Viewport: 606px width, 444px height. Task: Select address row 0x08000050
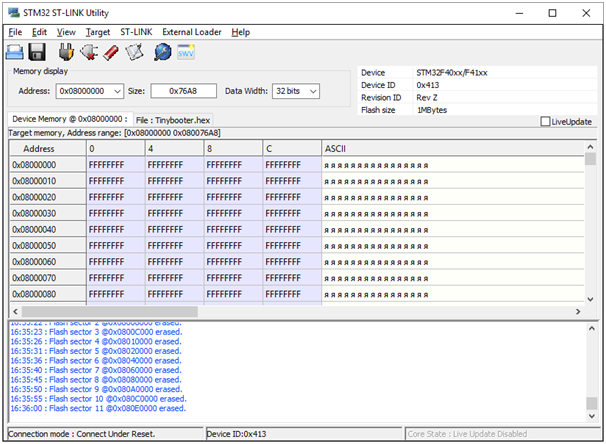tap(48, 246)
